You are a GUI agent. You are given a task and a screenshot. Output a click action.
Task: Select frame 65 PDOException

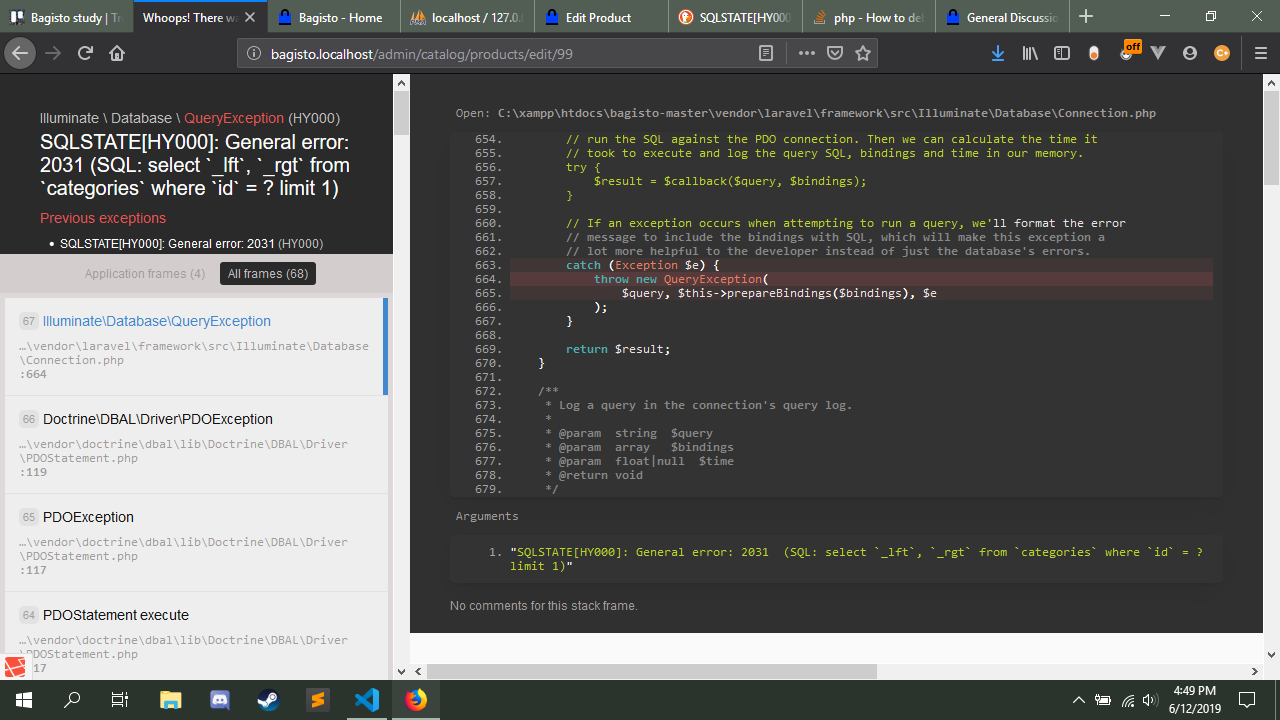click(196, 542)
